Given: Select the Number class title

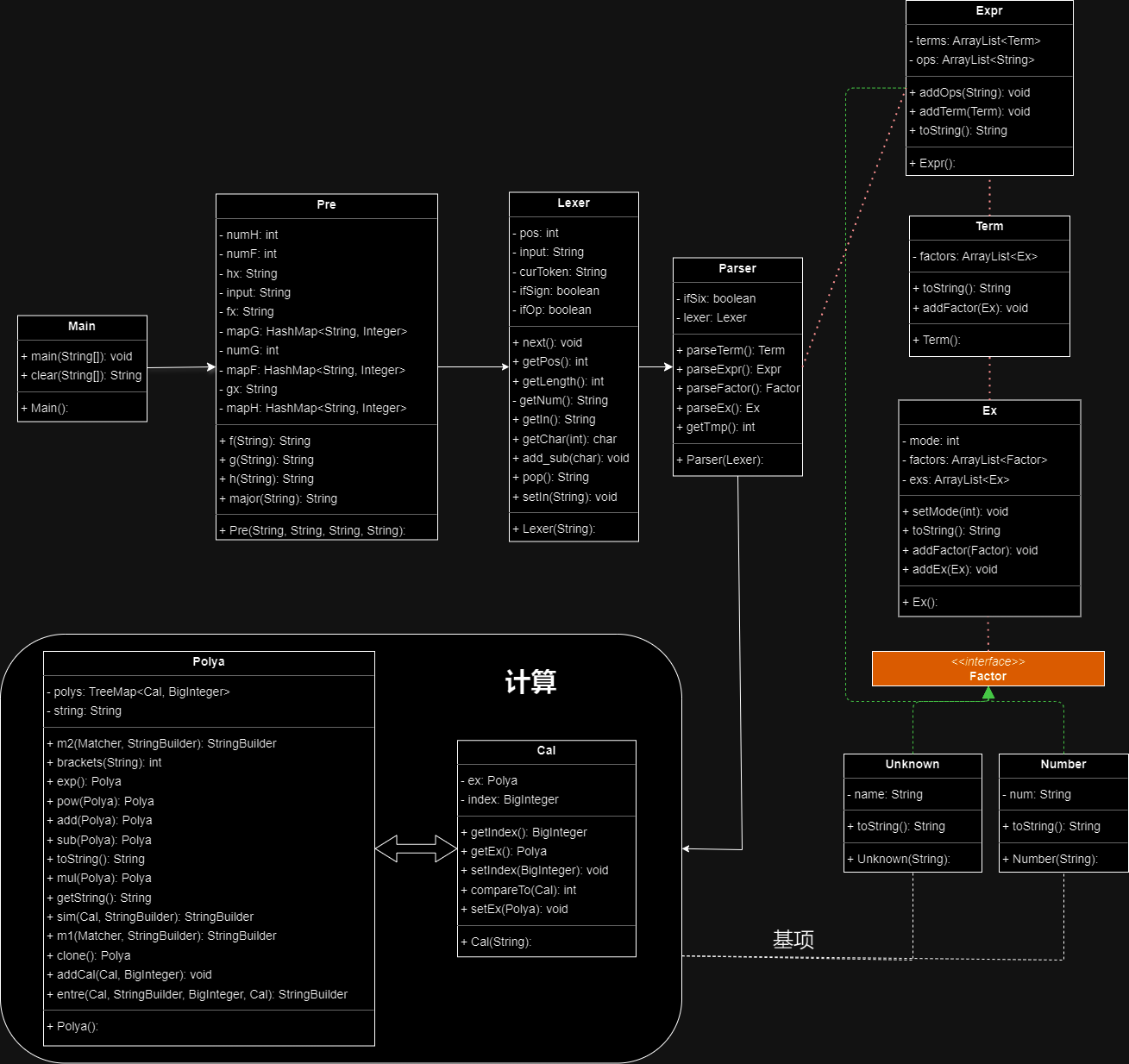Looking at the screenshot, I should (1063, 765).
